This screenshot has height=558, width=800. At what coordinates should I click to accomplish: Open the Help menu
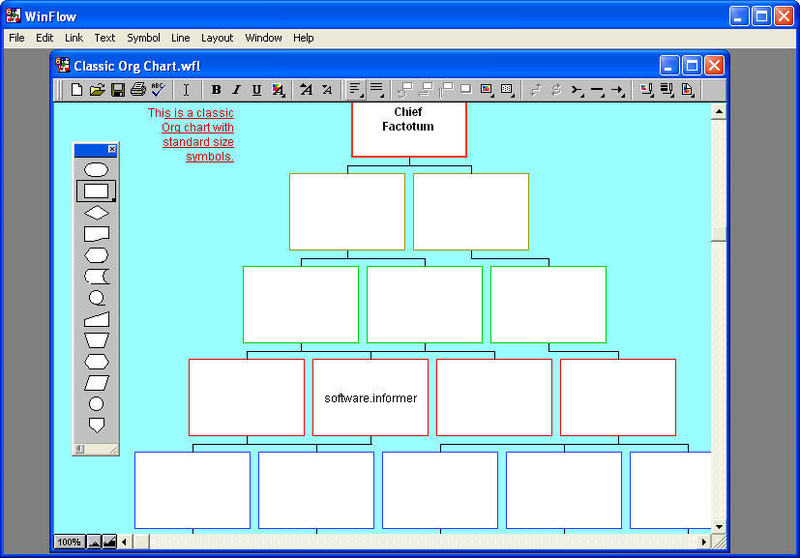303,38
